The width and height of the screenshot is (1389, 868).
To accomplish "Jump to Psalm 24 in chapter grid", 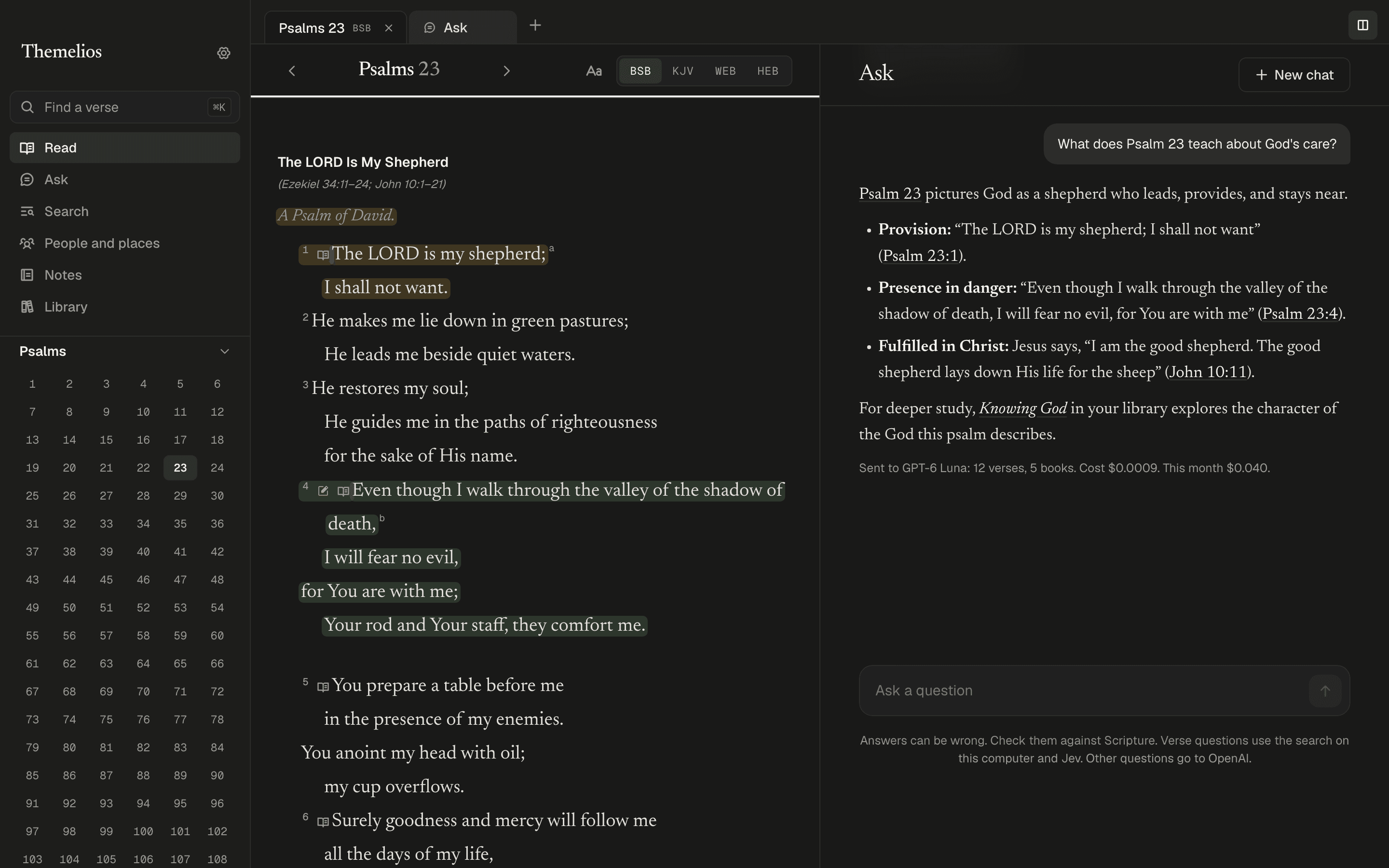I will [217, 468].
